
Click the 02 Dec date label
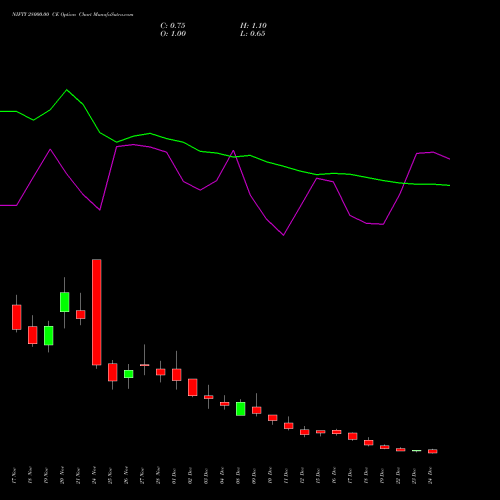click(190, 476)
